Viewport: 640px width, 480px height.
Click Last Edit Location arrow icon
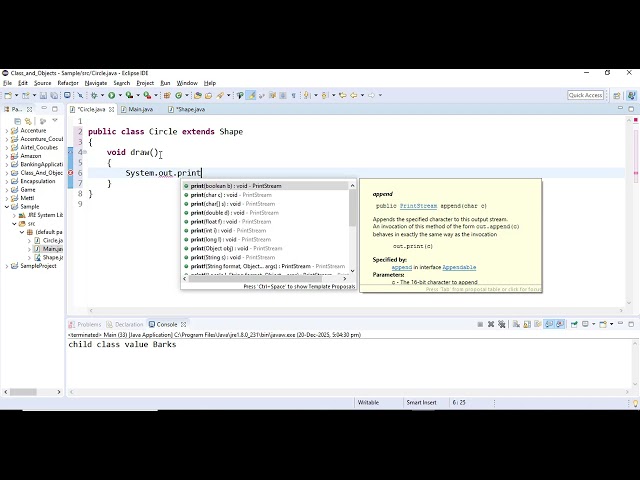pos(342,96)
